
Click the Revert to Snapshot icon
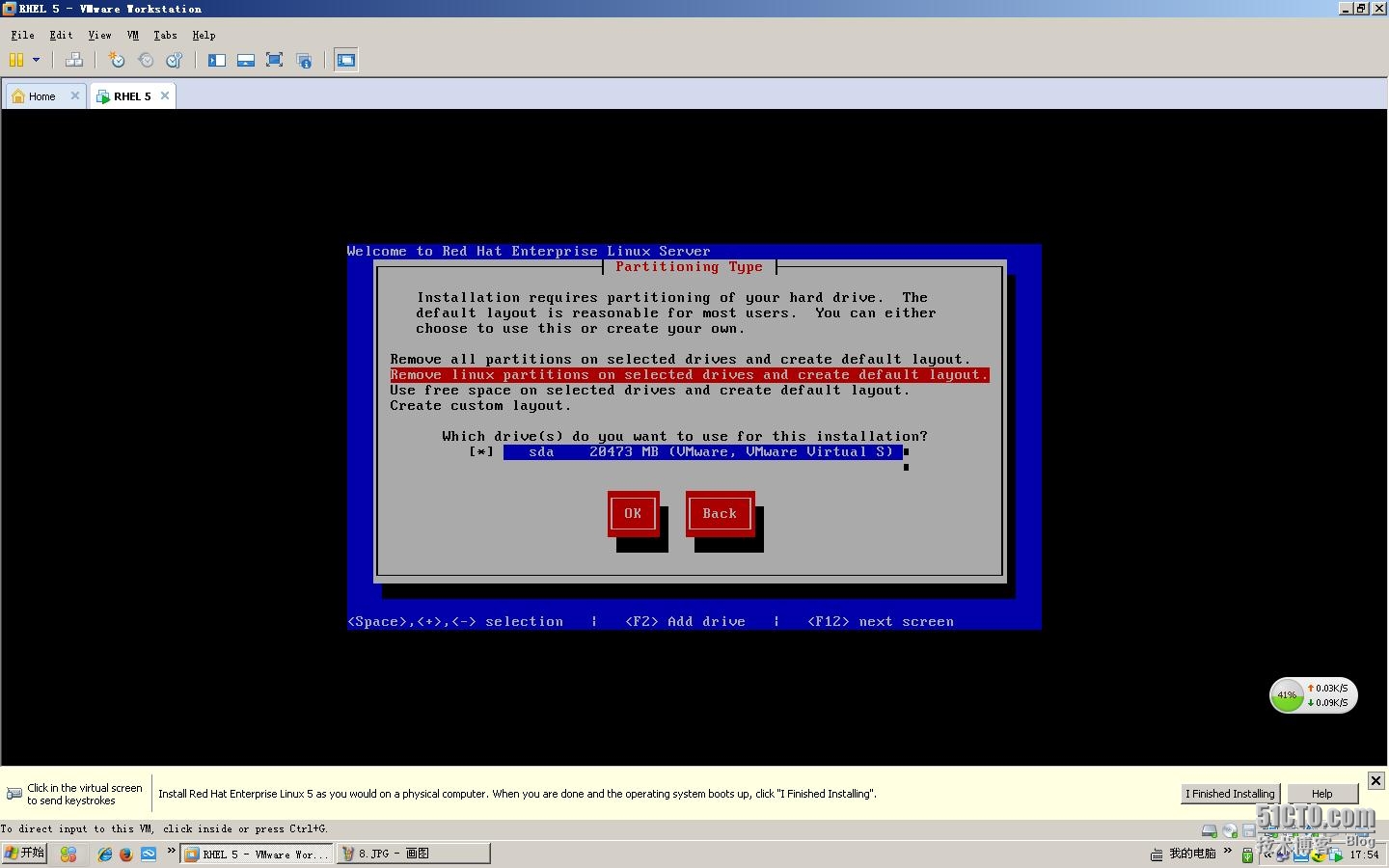(x=146, y=60)
